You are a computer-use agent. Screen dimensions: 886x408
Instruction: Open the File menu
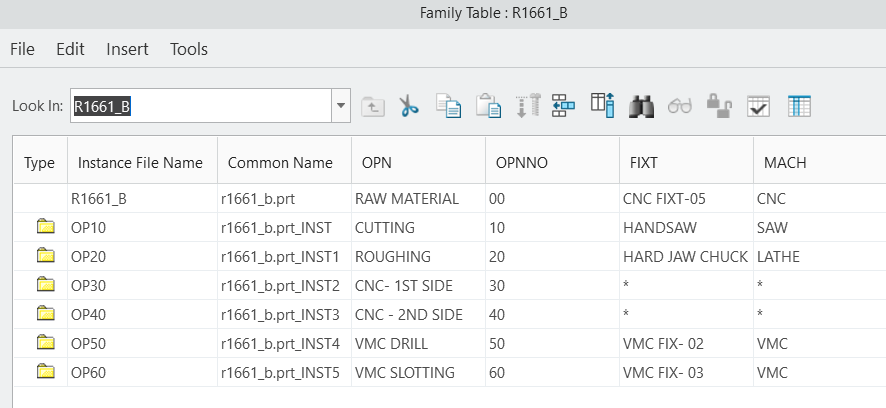tap(22, 49)
